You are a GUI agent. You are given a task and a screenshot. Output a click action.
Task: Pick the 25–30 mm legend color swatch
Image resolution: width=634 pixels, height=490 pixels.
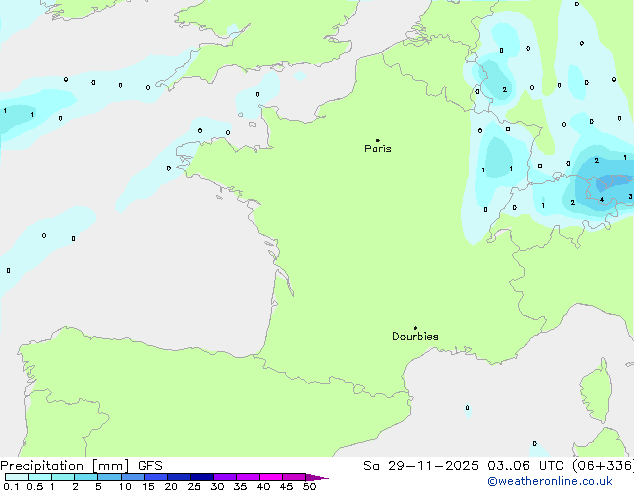(x=201, y=477)
